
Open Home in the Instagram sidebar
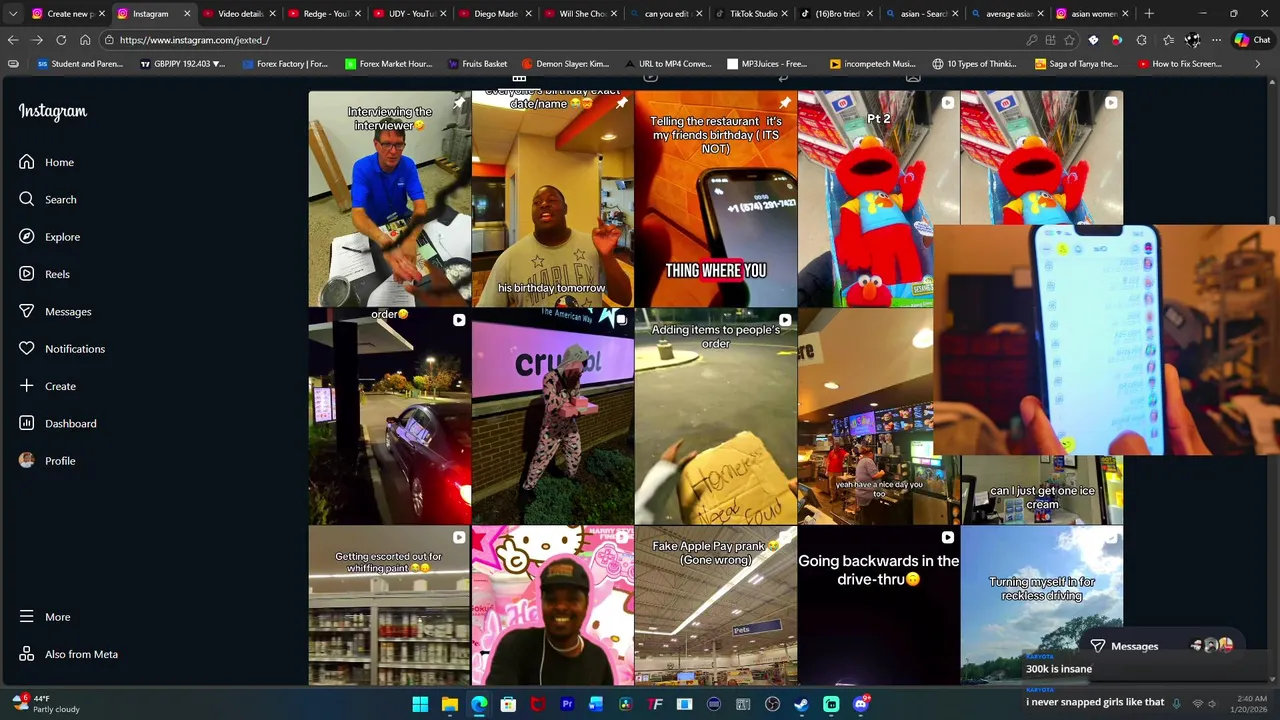point(46,162)
